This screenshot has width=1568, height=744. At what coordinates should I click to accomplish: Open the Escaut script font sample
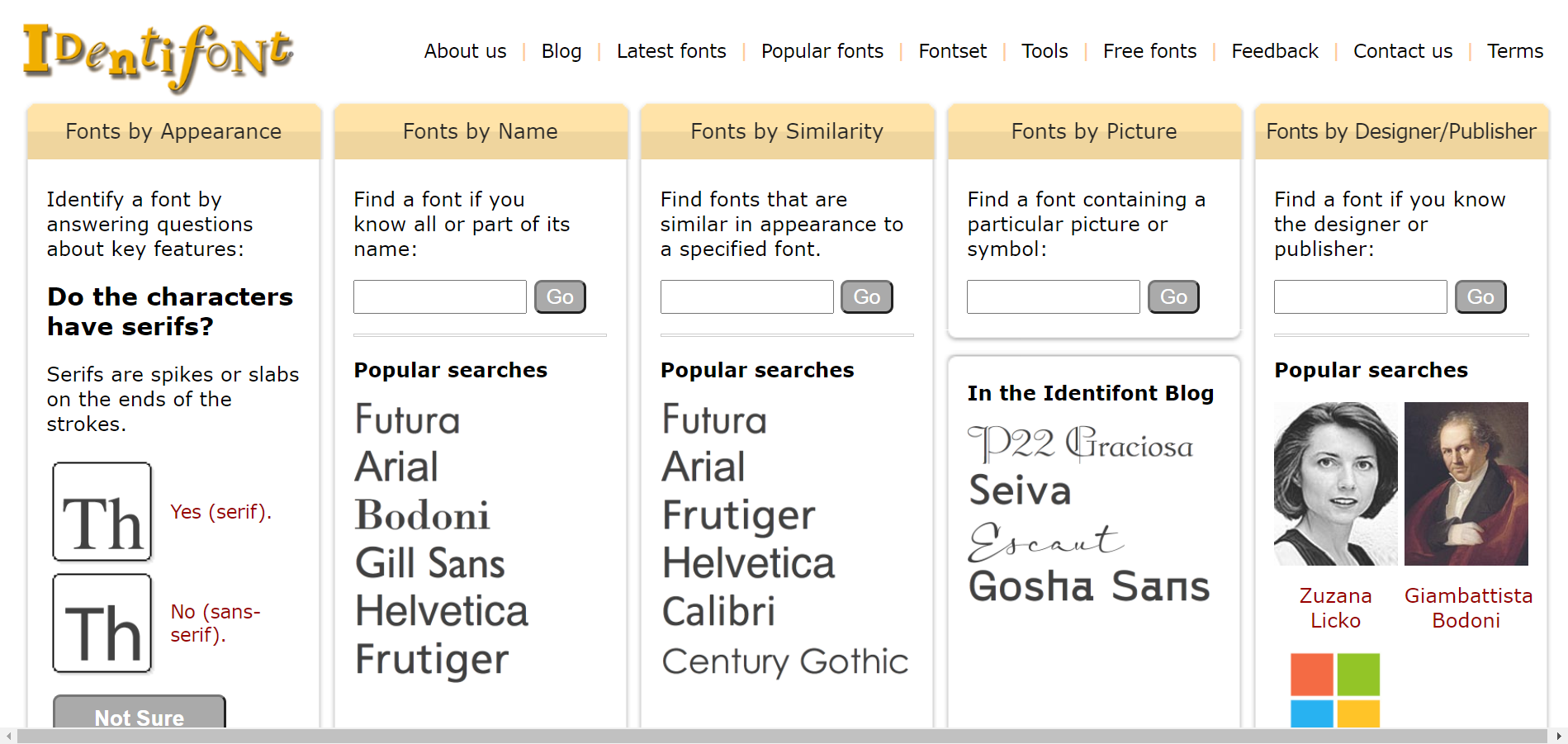(x=1045, y=542)
